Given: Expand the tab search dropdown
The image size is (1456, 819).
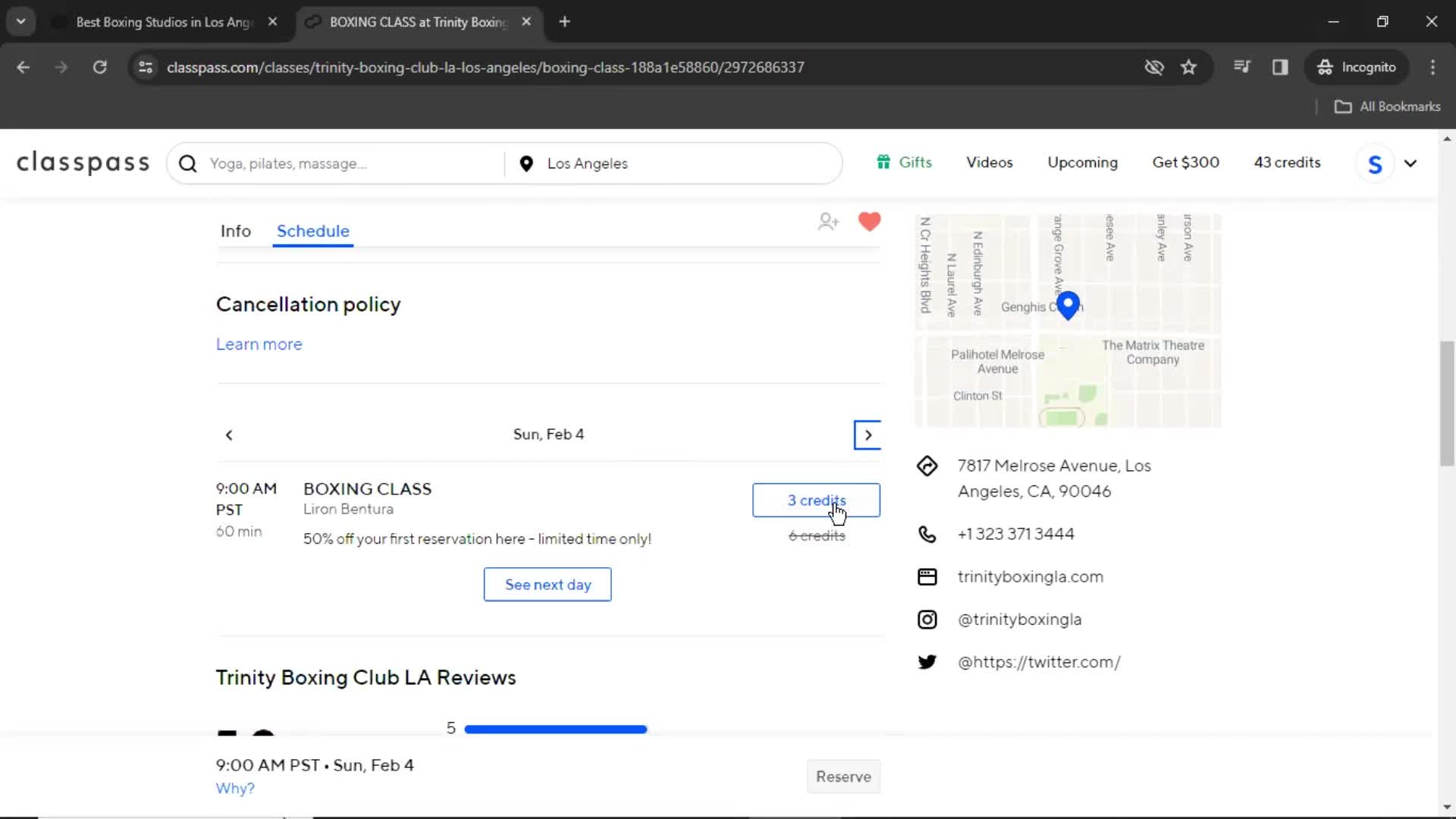Looking at the screenshot, I should 21,22.
